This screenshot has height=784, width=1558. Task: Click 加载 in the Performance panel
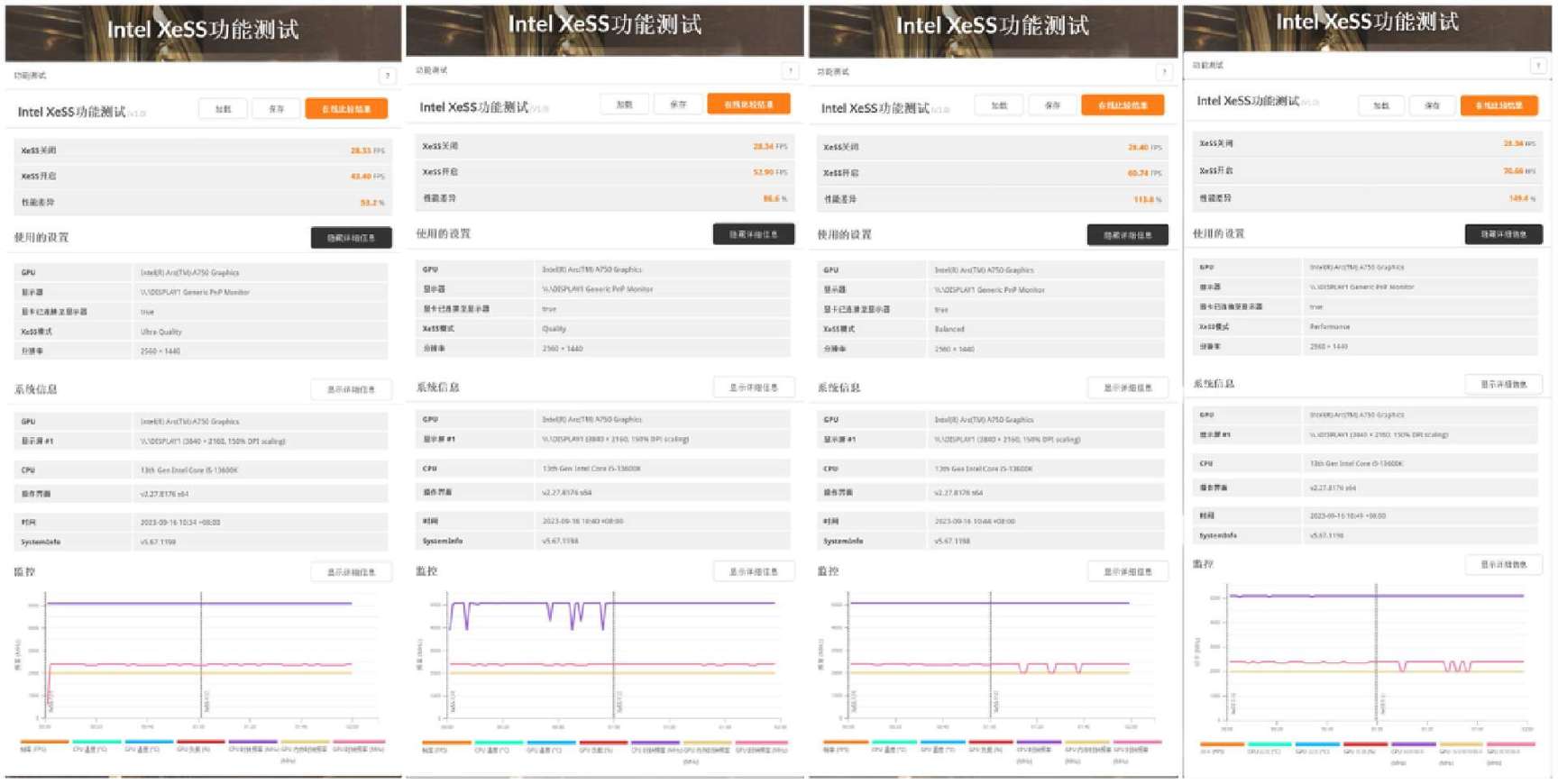click(x=1381, y=105)
